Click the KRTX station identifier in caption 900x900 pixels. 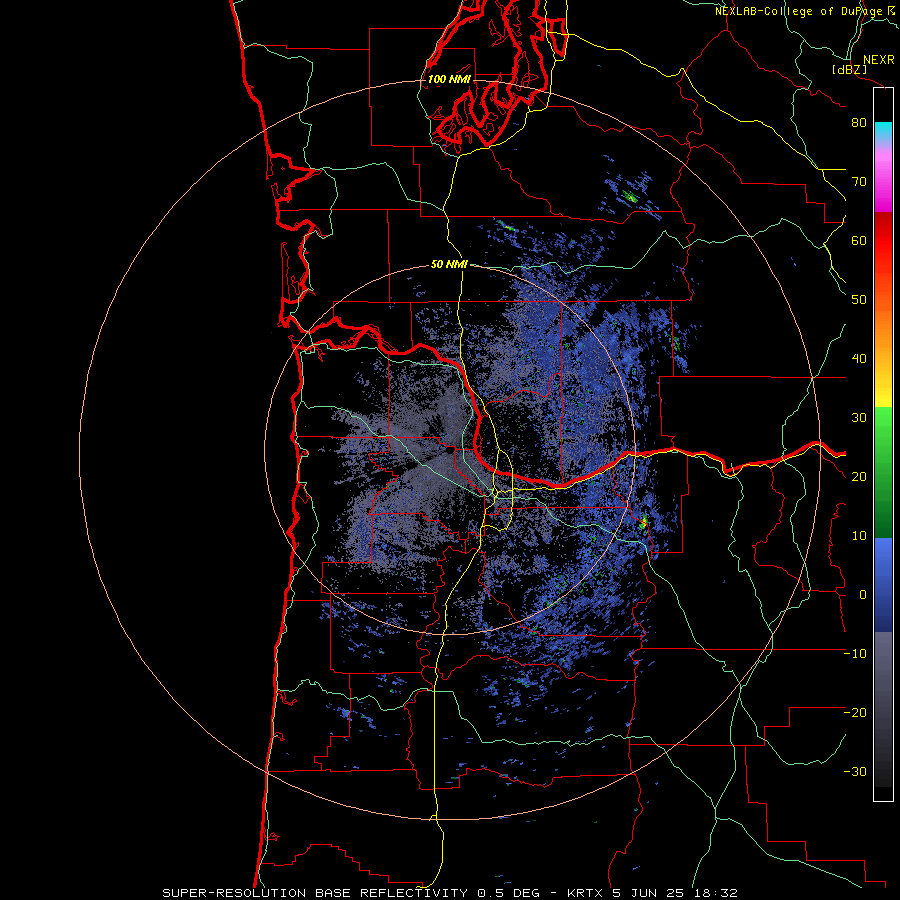pos(584,893)
